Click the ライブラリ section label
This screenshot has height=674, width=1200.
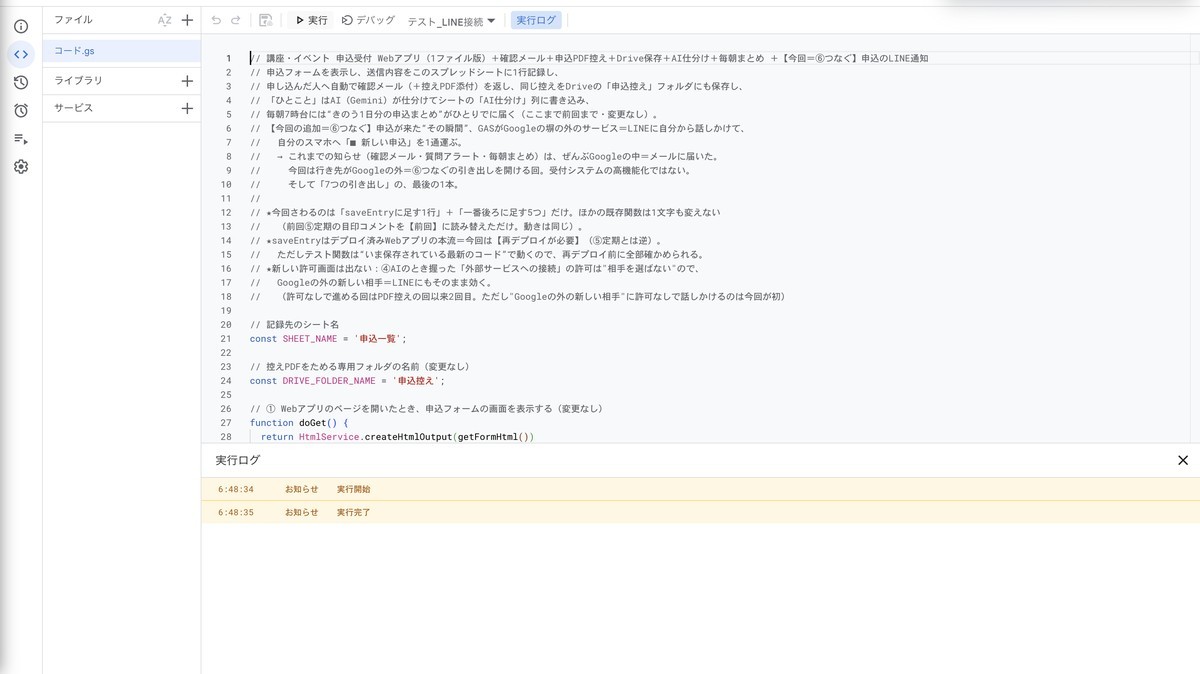click(78, 80)
